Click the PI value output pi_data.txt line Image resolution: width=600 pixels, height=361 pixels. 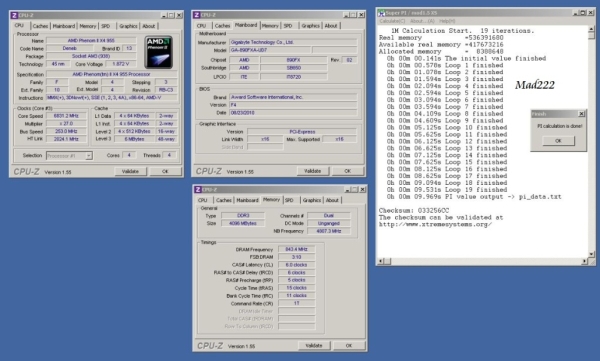coord(474,197)
